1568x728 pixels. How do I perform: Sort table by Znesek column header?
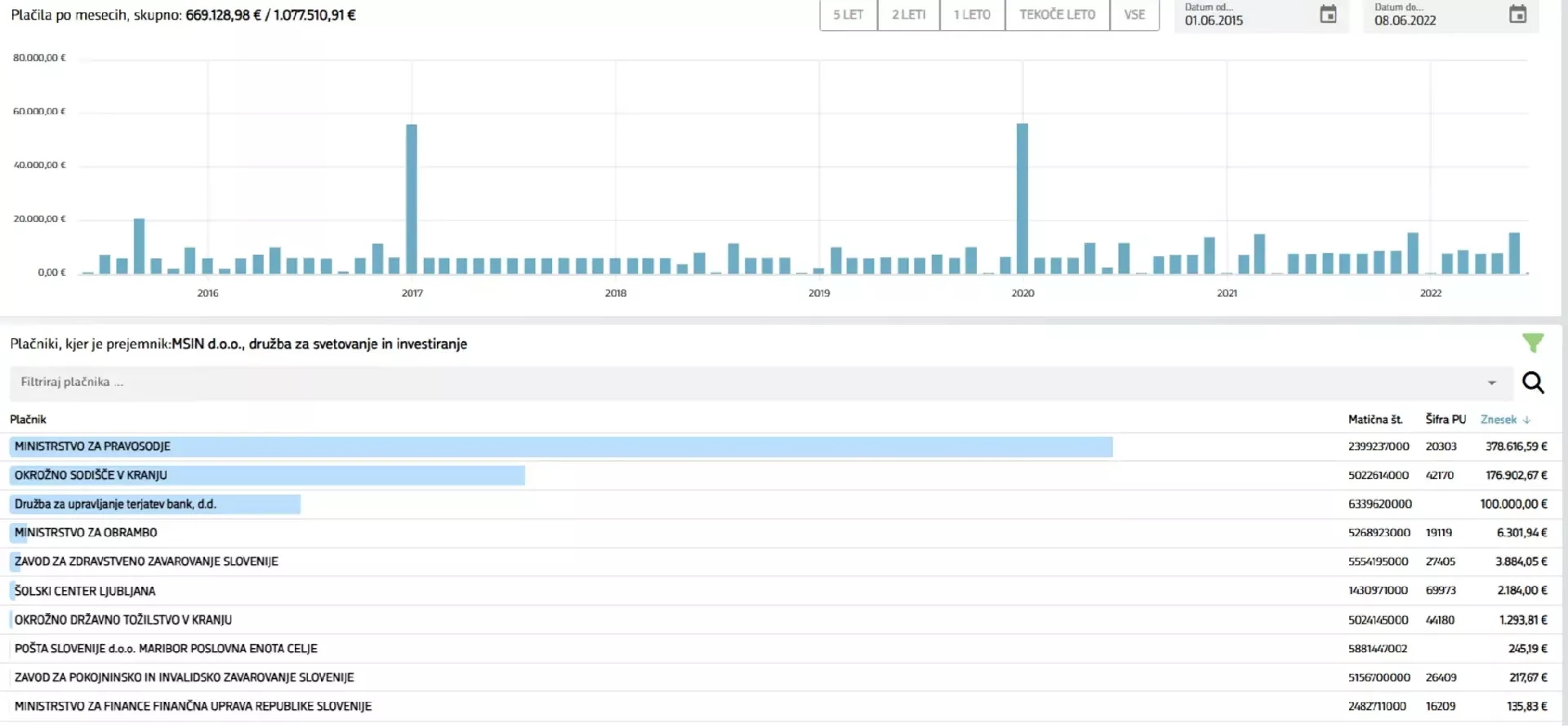[1498, 419]
